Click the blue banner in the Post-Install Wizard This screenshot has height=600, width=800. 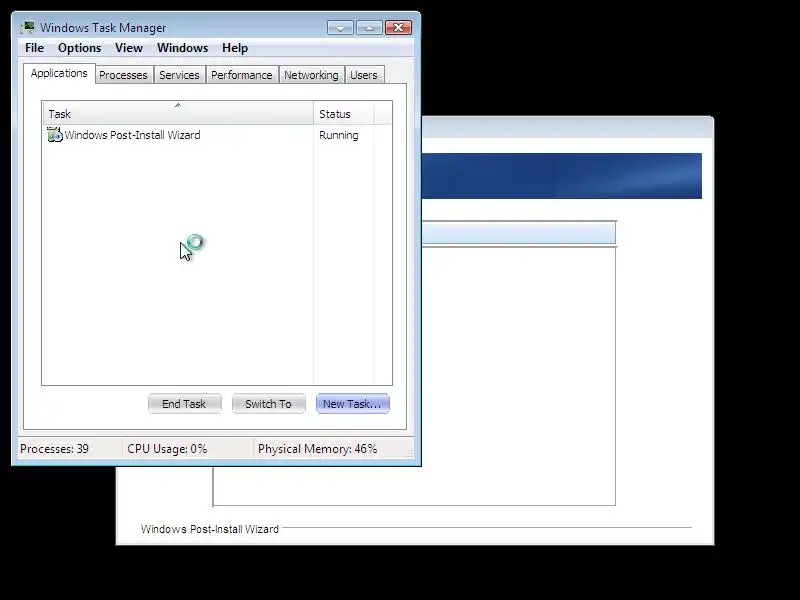pos(562,176)
